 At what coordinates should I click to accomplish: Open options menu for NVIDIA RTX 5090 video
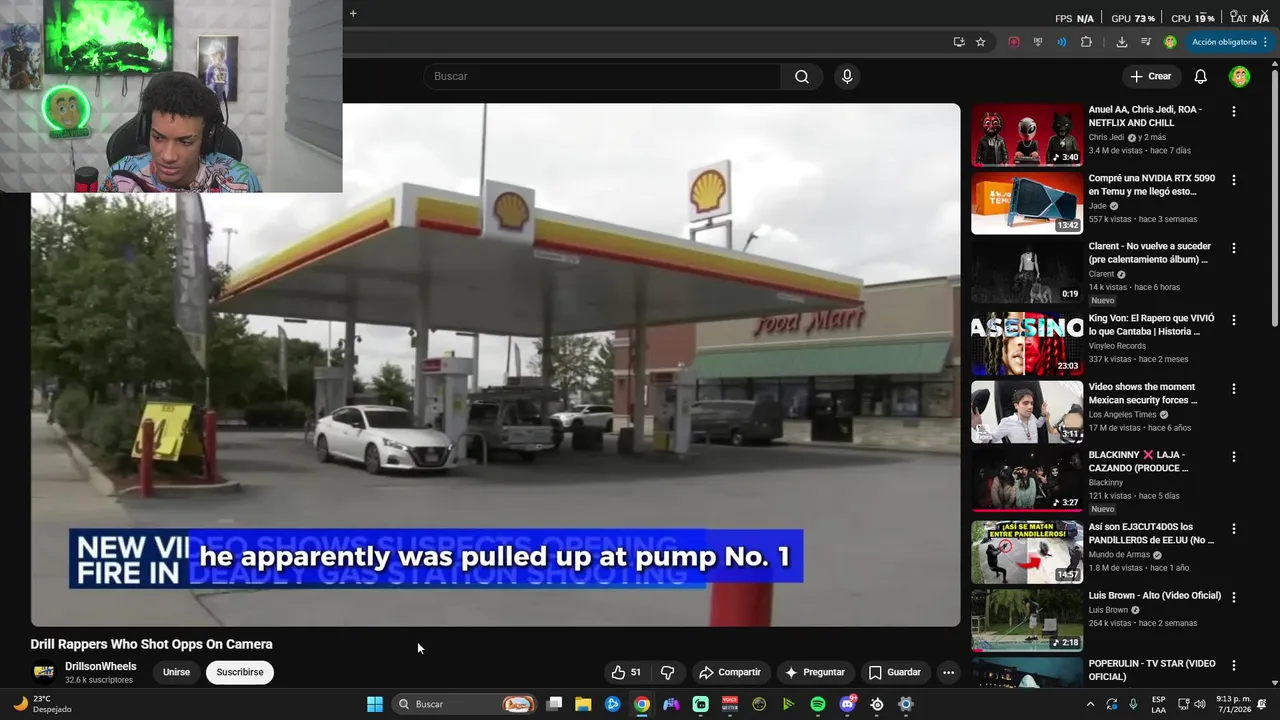[1234, 180]
